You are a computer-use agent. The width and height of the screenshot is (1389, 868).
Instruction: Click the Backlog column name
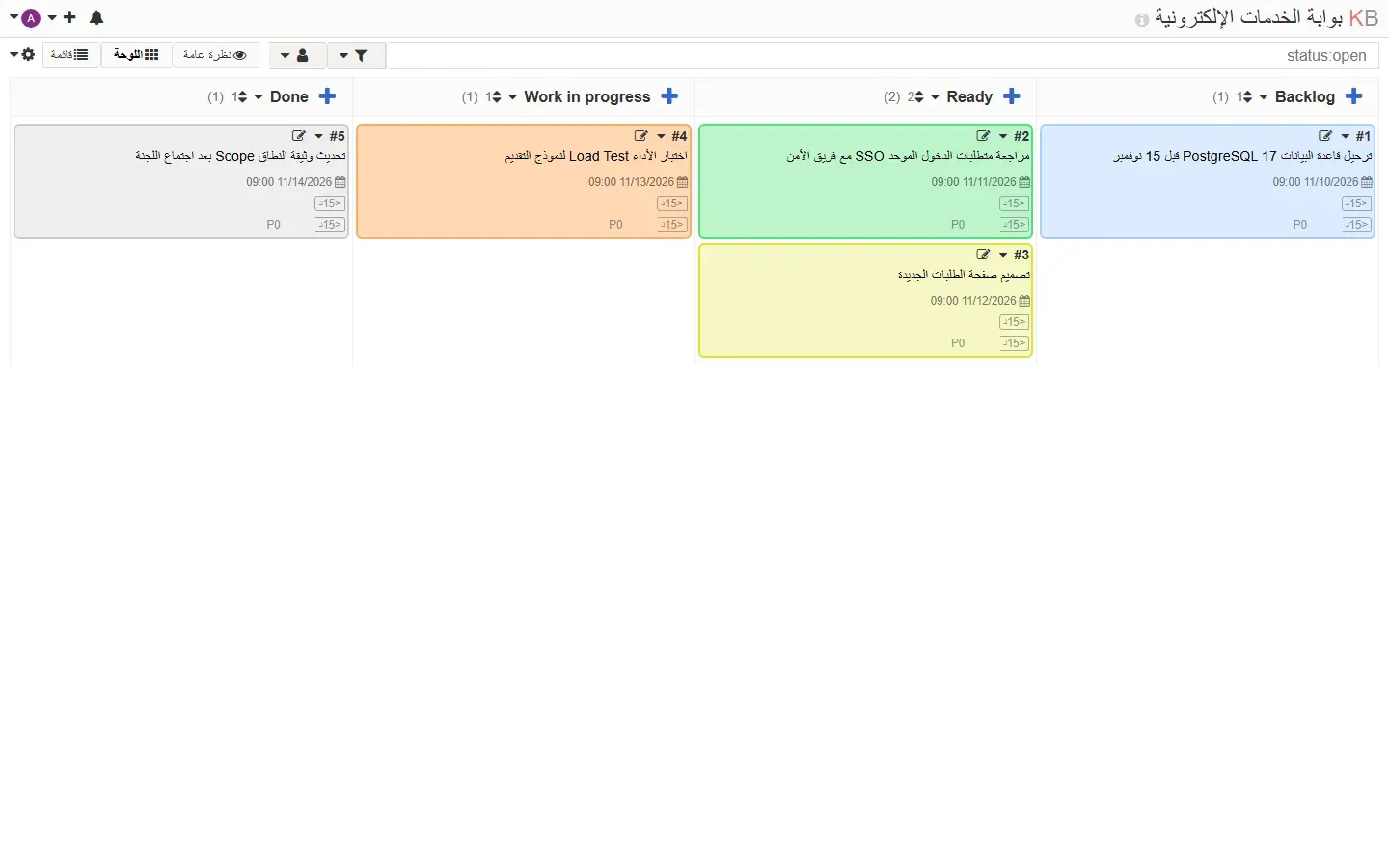point(1305,96)
